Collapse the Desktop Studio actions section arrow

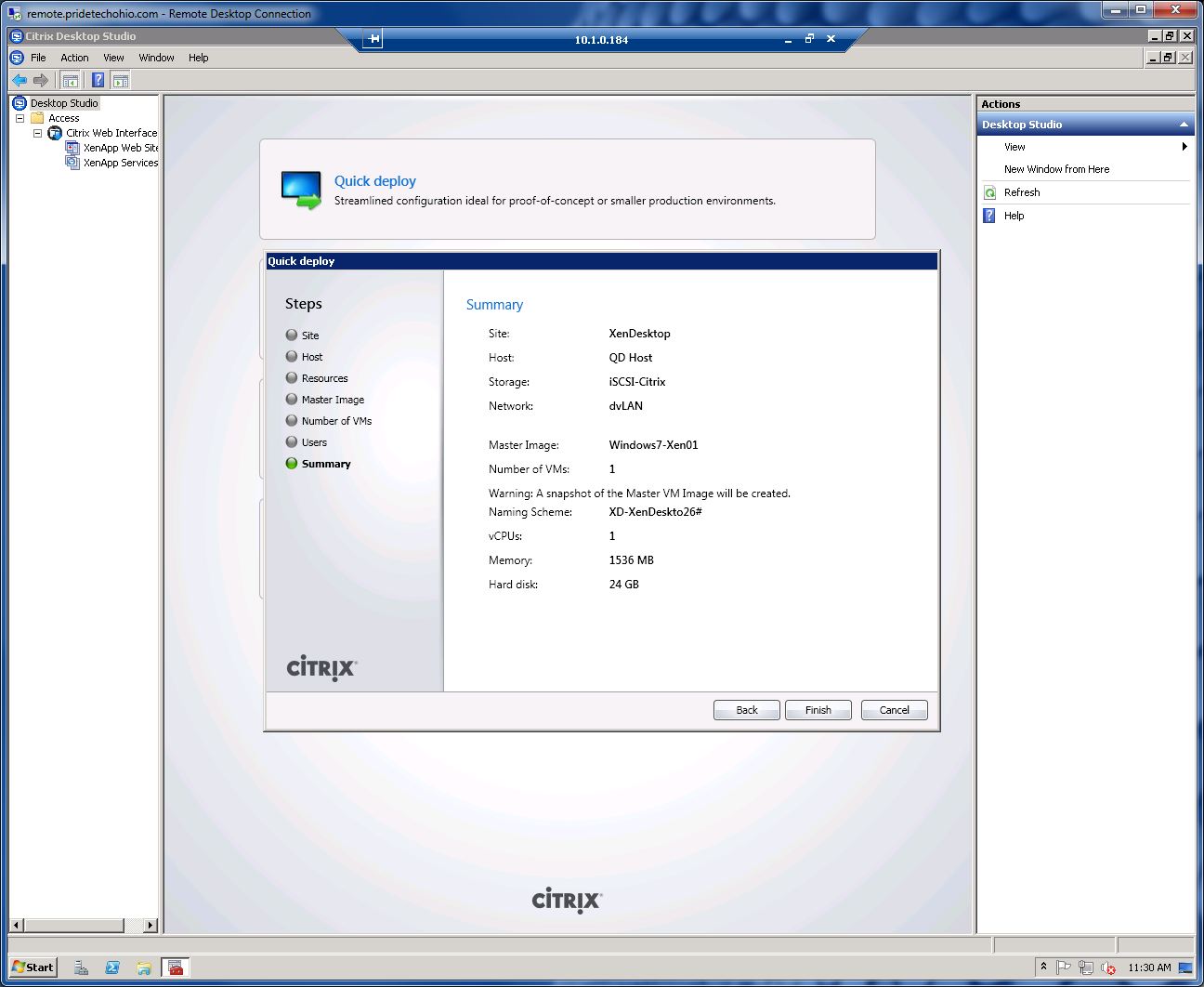click(1184, 125)
